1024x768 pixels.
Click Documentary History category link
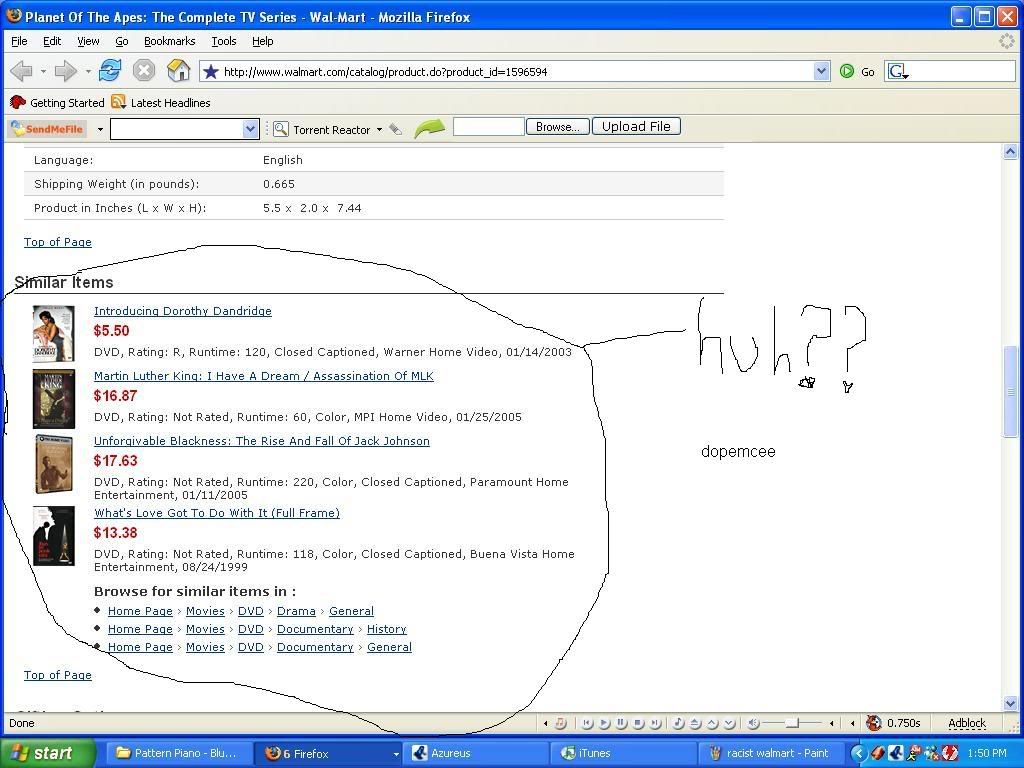[x=387, y=629]
